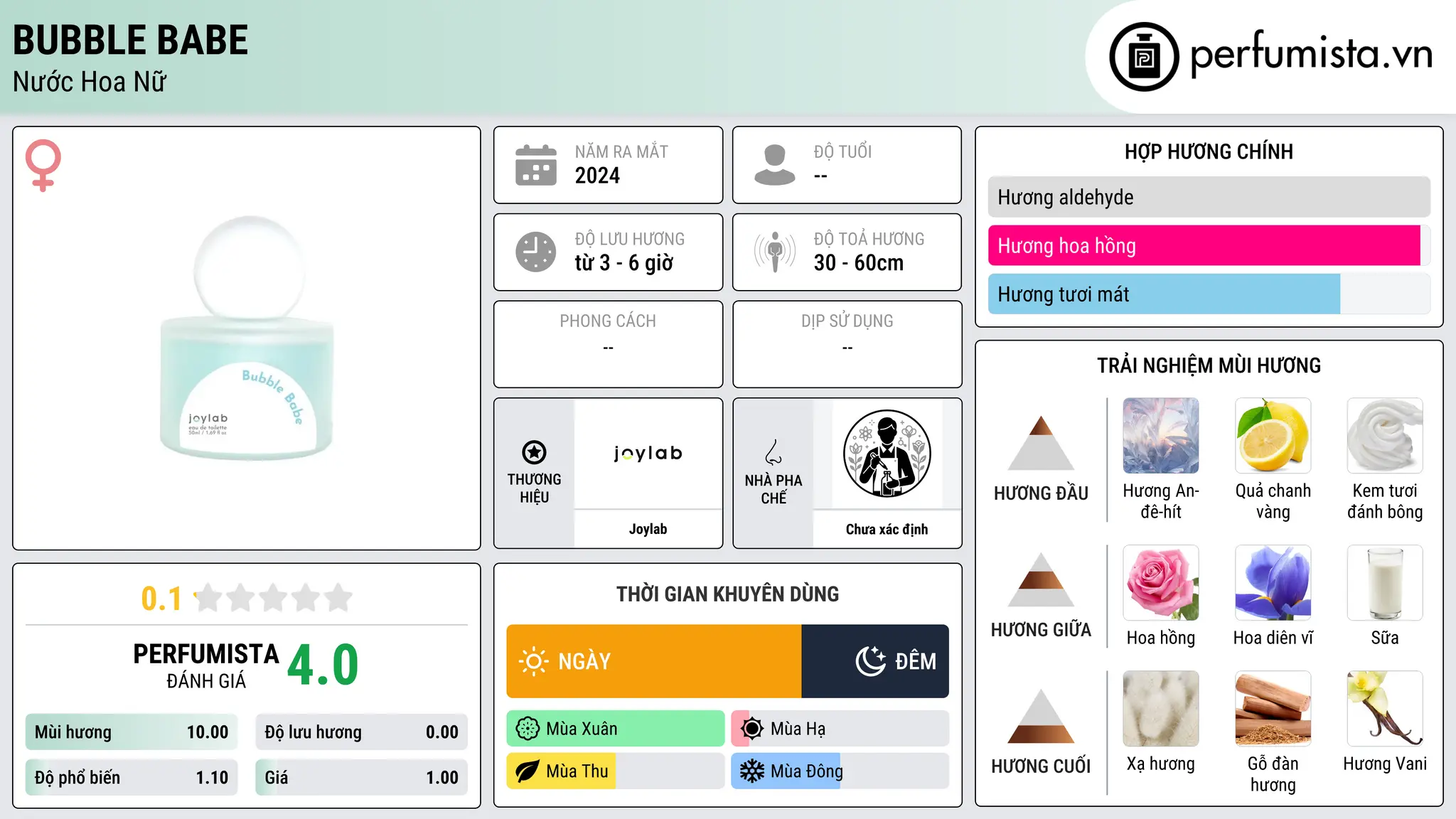Click the Độ lưu hương score bar

pyautogui.click(x=361, y=732)
